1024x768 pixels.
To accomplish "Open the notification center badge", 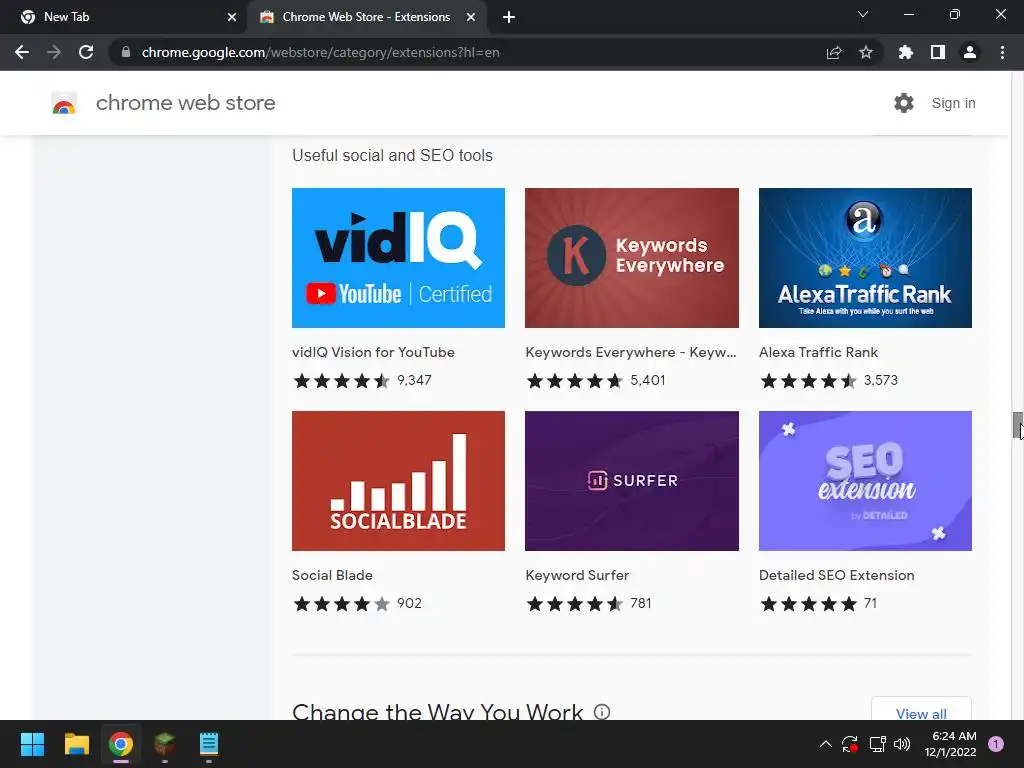I will 996,744.
